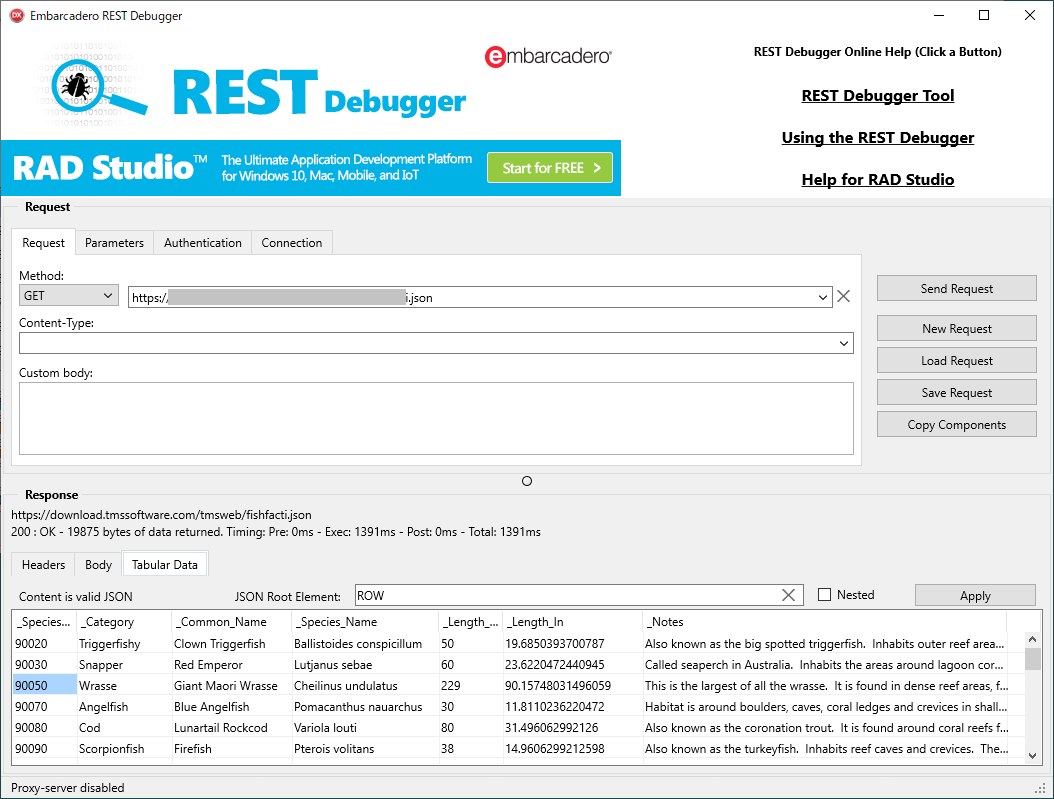The height and width of the screenshot is (799, 1054).
Task: Click Copy Components button
Action: [957, 425]
